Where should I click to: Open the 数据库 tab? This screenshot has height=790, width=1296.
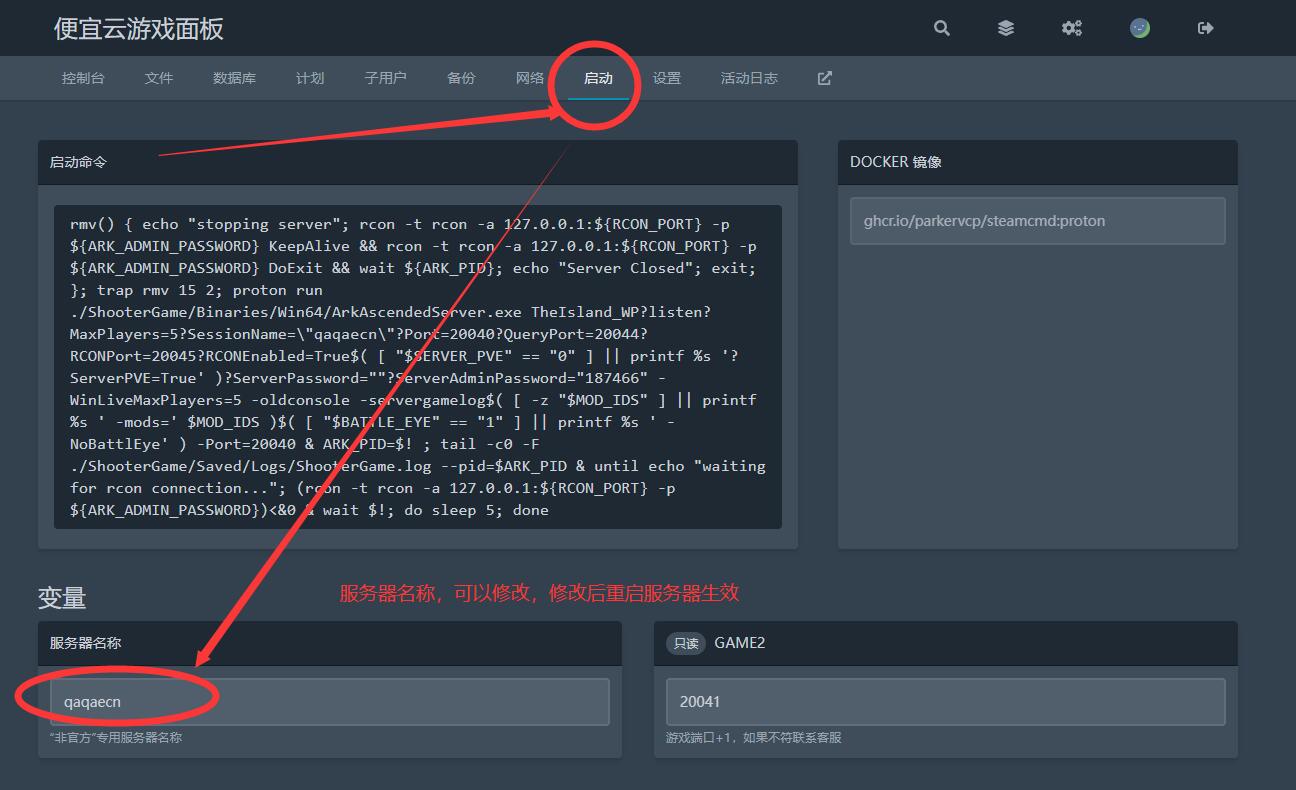[235, 78]
